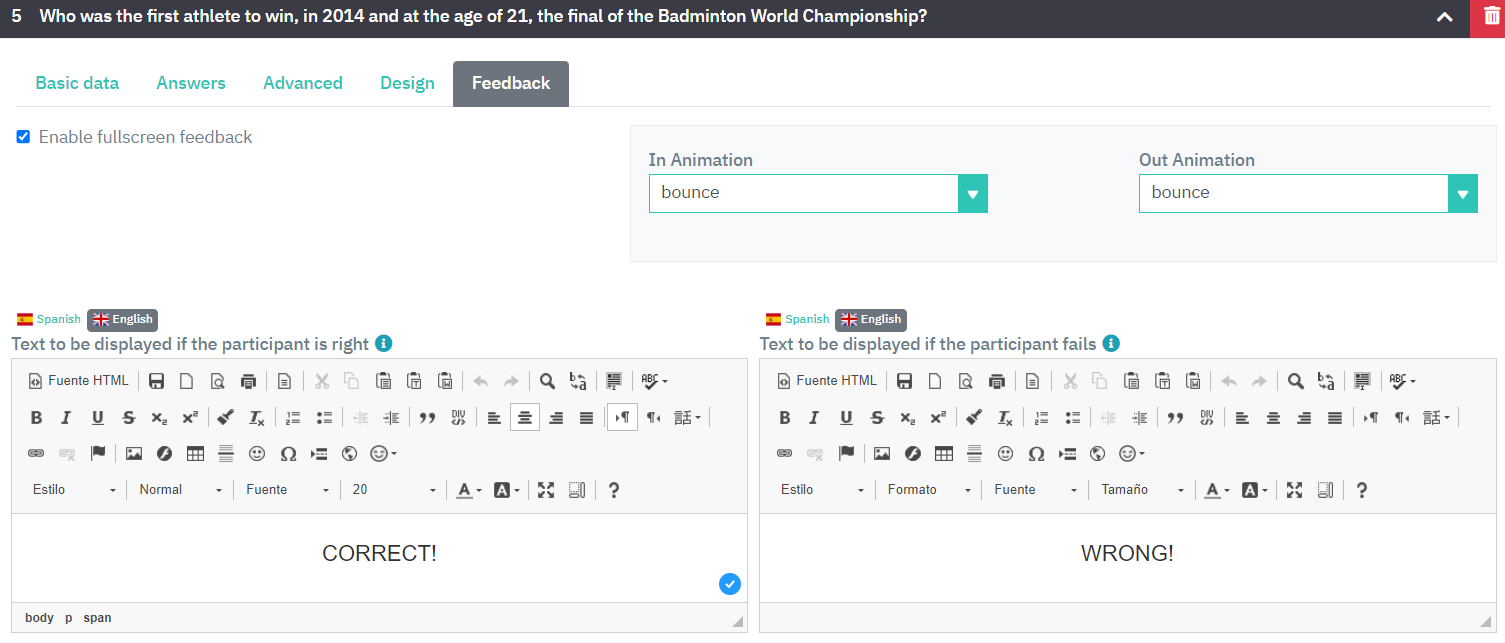Insert block quote in the right-answer editor
This screenshot has height=643, width=1505.
pyautogui.click(x=427, y=418)
